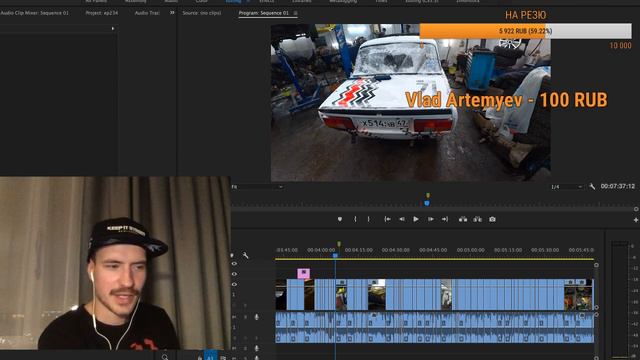Switch to the Source: (no clips) tab

[x=202, y=13]
